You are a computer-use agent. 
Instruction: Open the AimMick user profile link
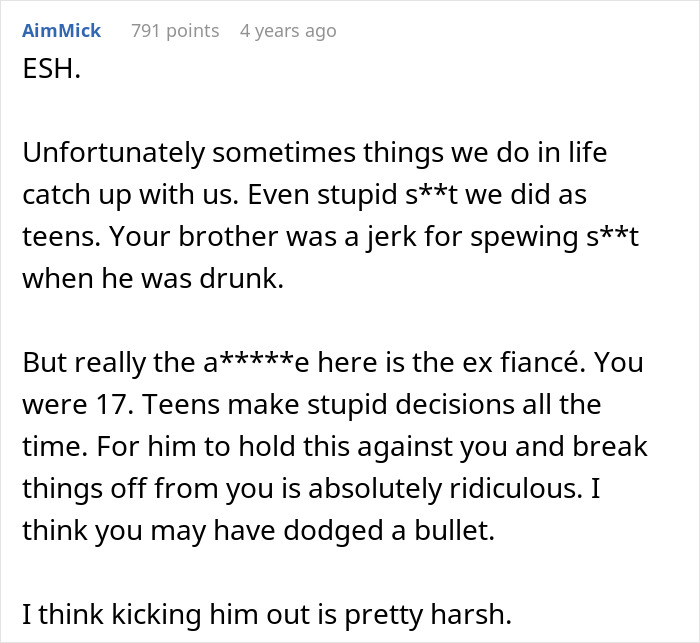click(x=61, y=31)
